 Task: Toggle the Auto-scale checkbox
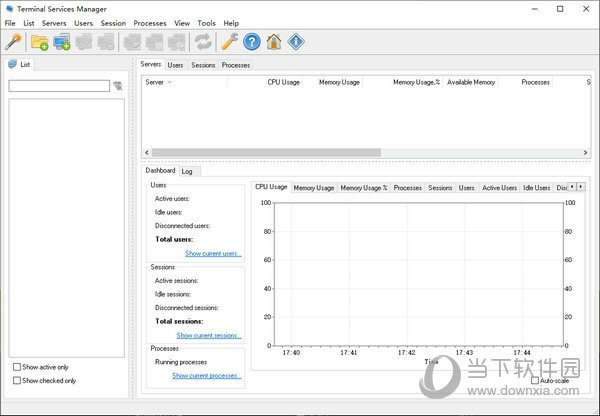pos(535,380)
